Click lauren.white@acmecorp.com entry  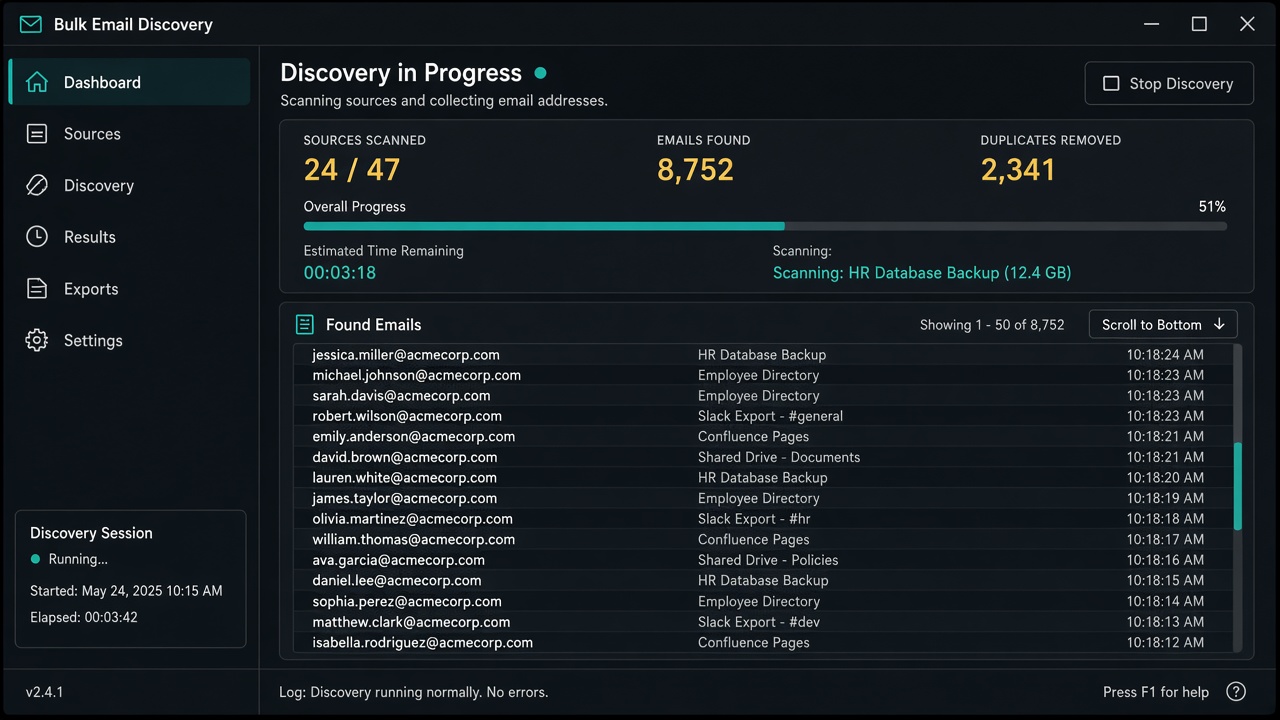(404, 478)
